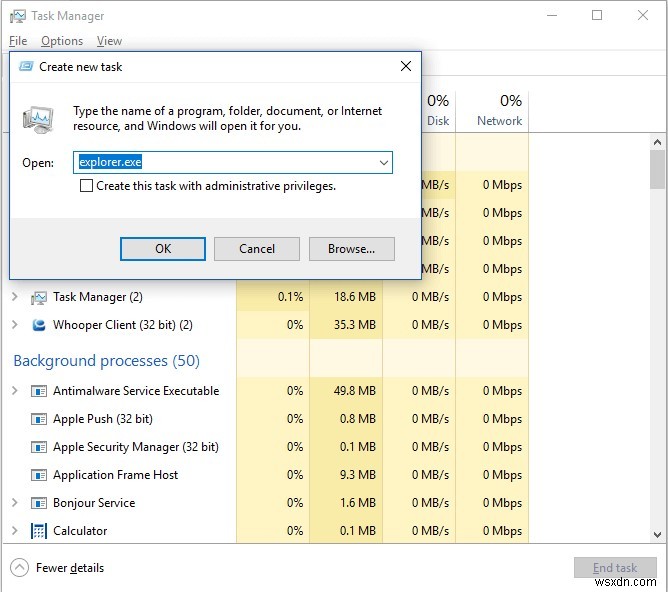Sort by the Disk column header
The image size is (668, 592).
(438, 111)
